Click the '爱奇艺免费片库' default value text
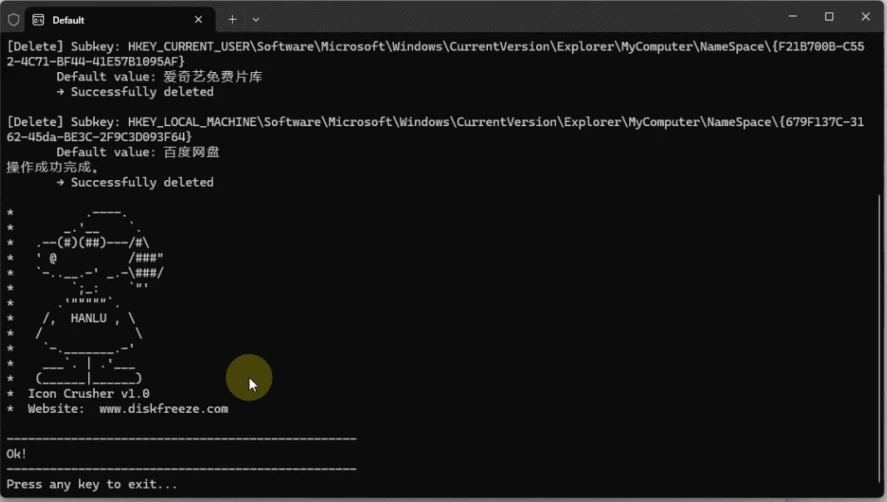 pos(213,77)
